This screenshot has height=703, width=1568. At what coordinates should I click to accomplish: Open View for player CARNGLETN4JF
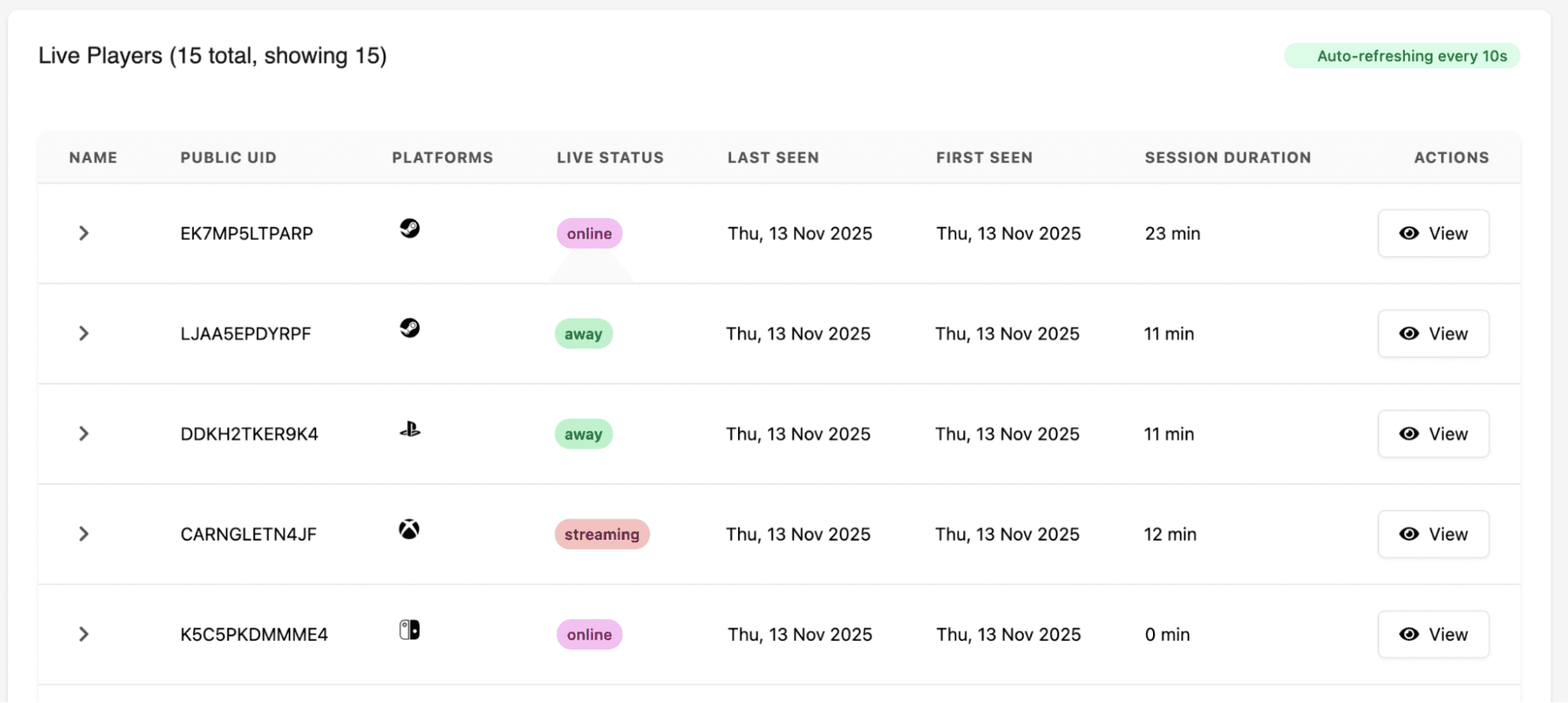[1433, 534]
